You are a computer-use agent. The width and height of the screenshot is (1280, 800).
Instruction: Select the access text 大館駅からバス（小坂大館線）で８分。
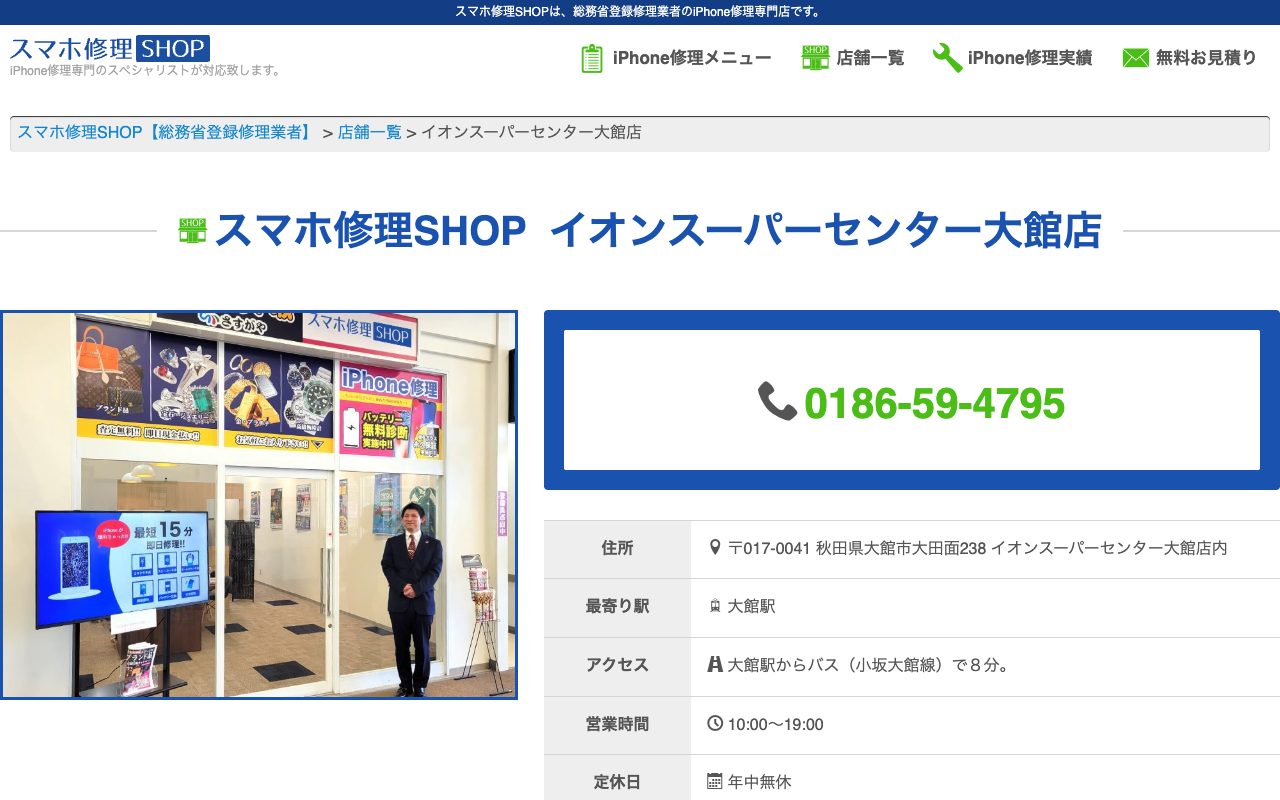868,664
